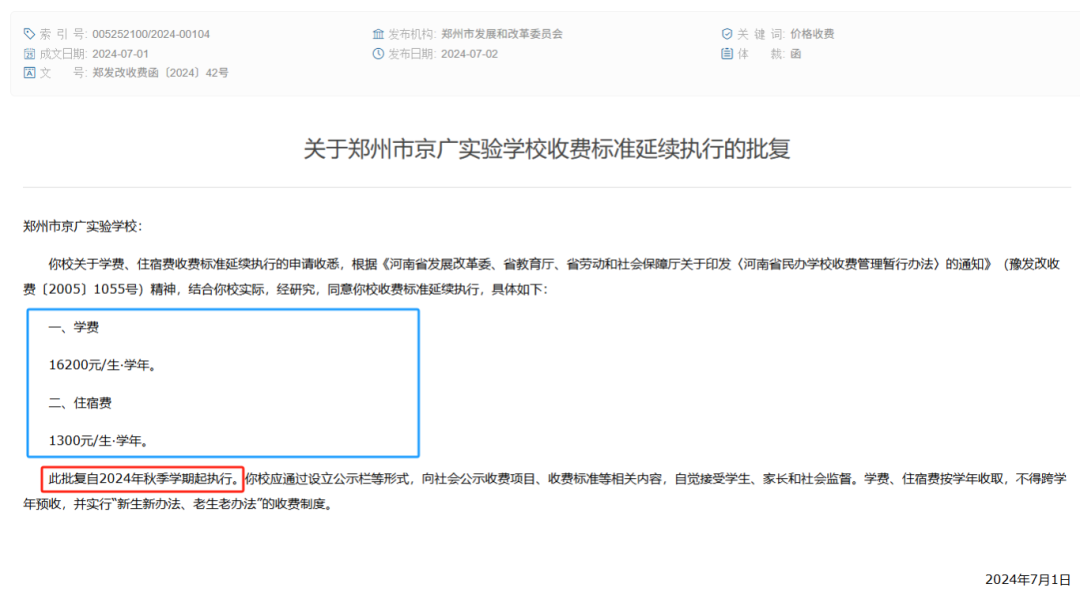This screenshot has height=595, width=1080.
Task: Click the document icon beside 文号
Action: coord(29,73)
